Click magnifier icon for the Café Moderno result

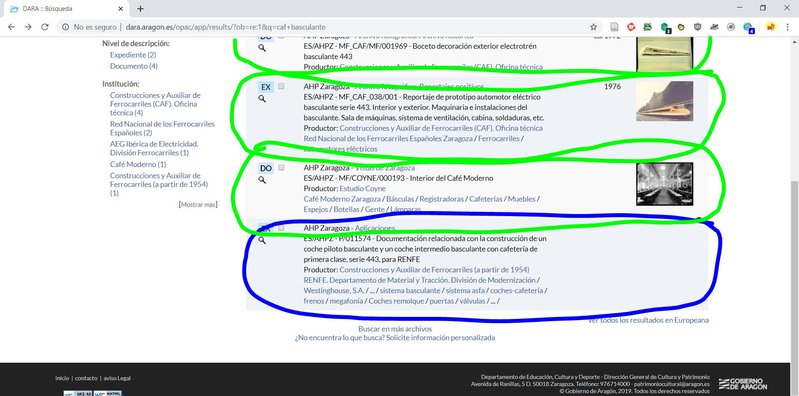click(x=262, y=180)
